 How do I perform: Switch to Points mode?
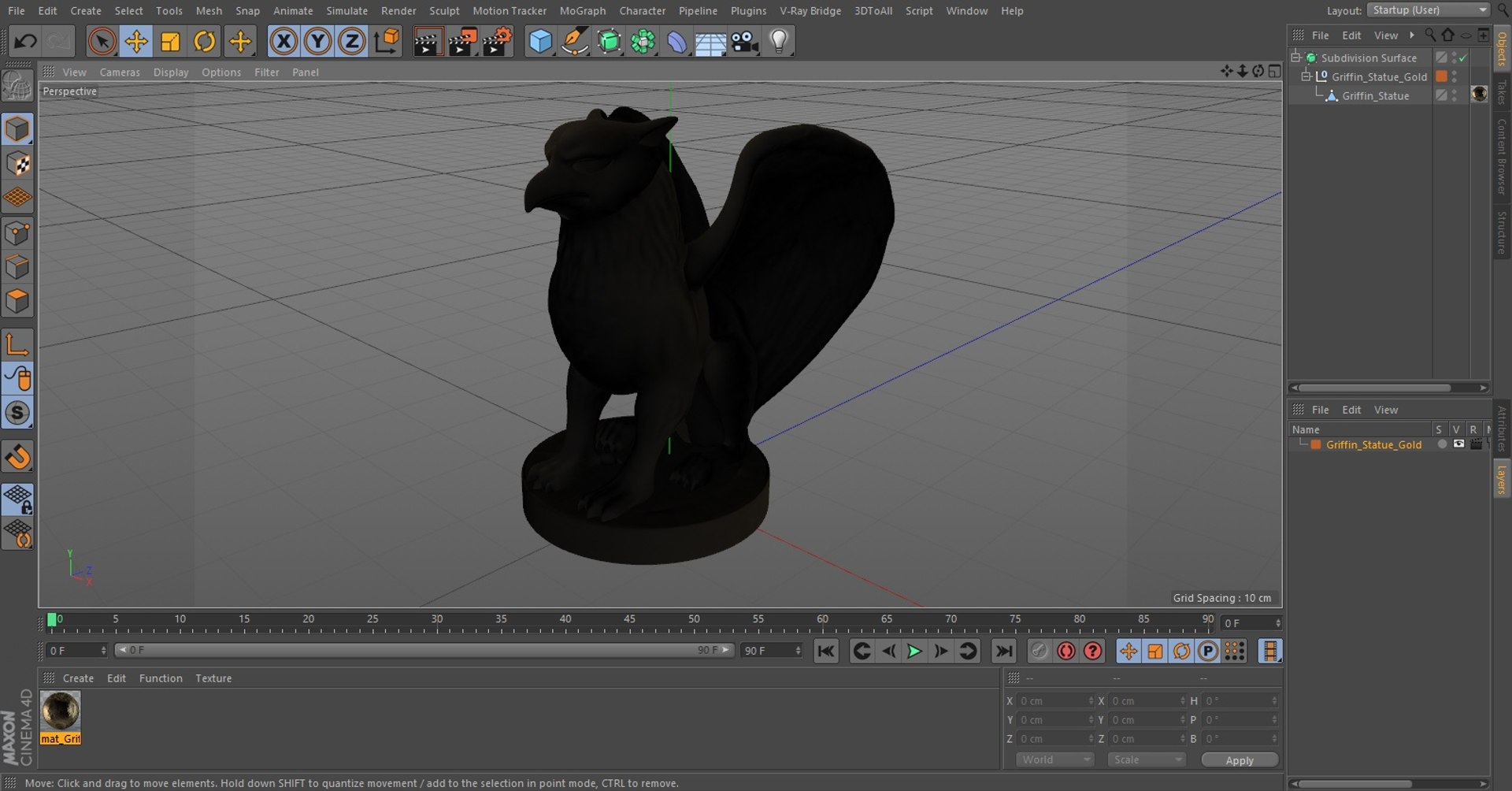coord(17,233)
